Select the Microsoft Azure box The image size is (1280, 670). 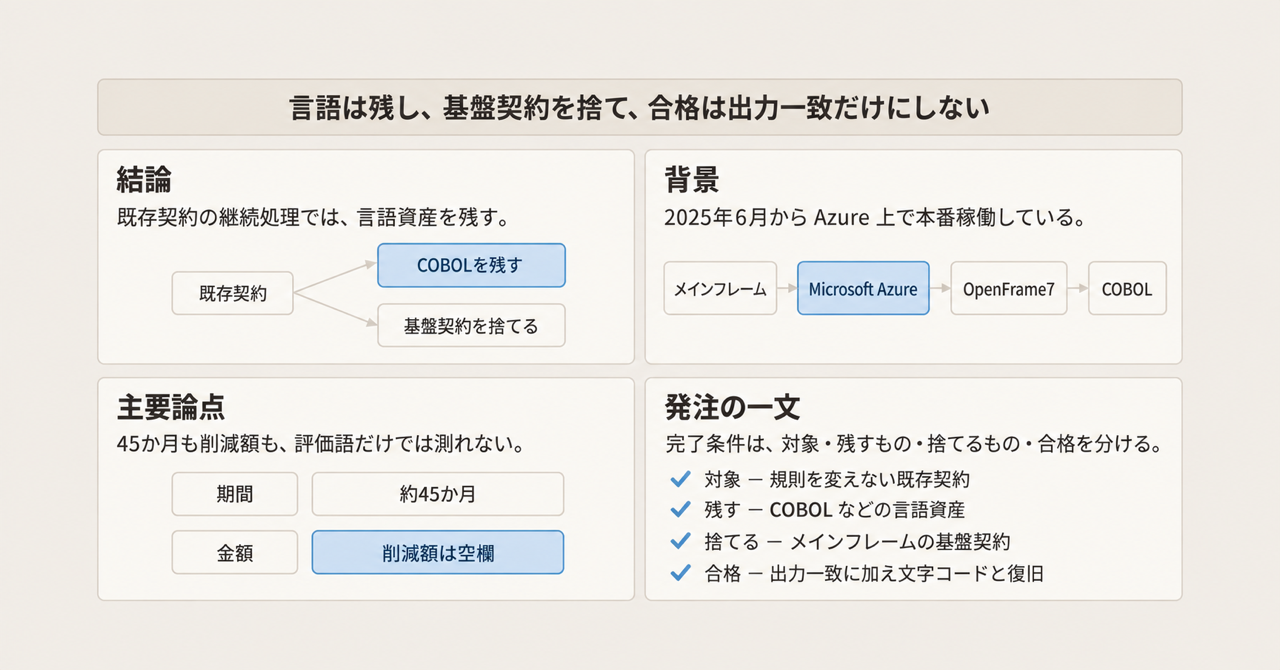(x=863, y=289)
